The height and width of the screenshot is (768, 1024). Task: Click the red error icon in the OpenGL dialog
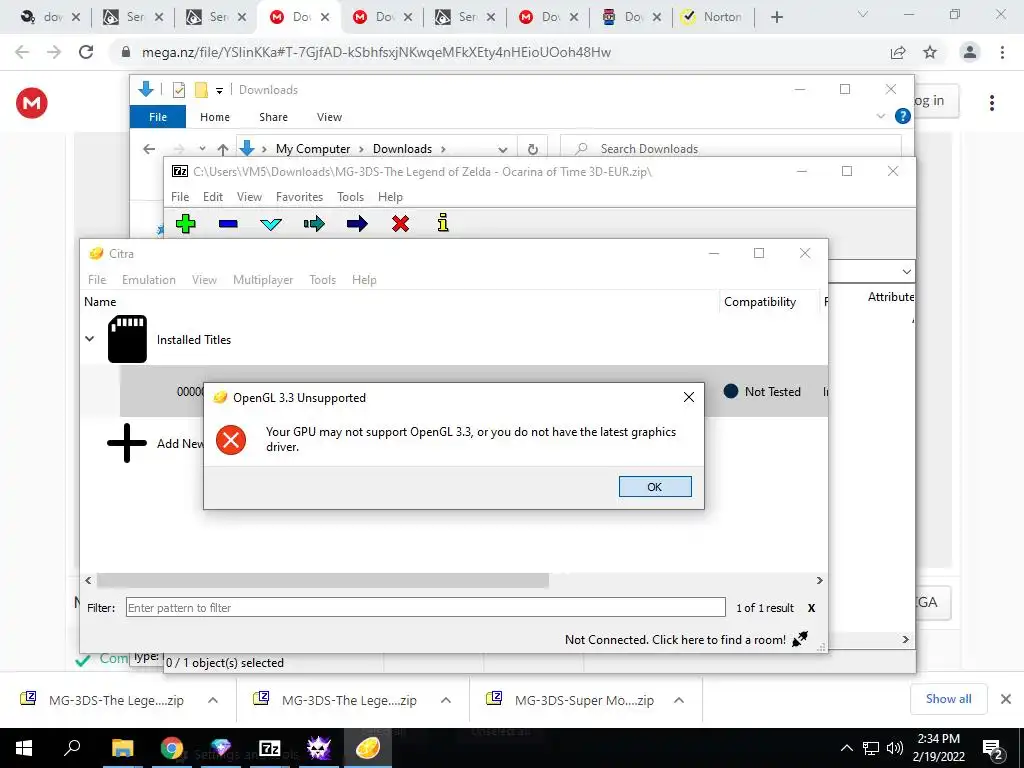point(231,440)
